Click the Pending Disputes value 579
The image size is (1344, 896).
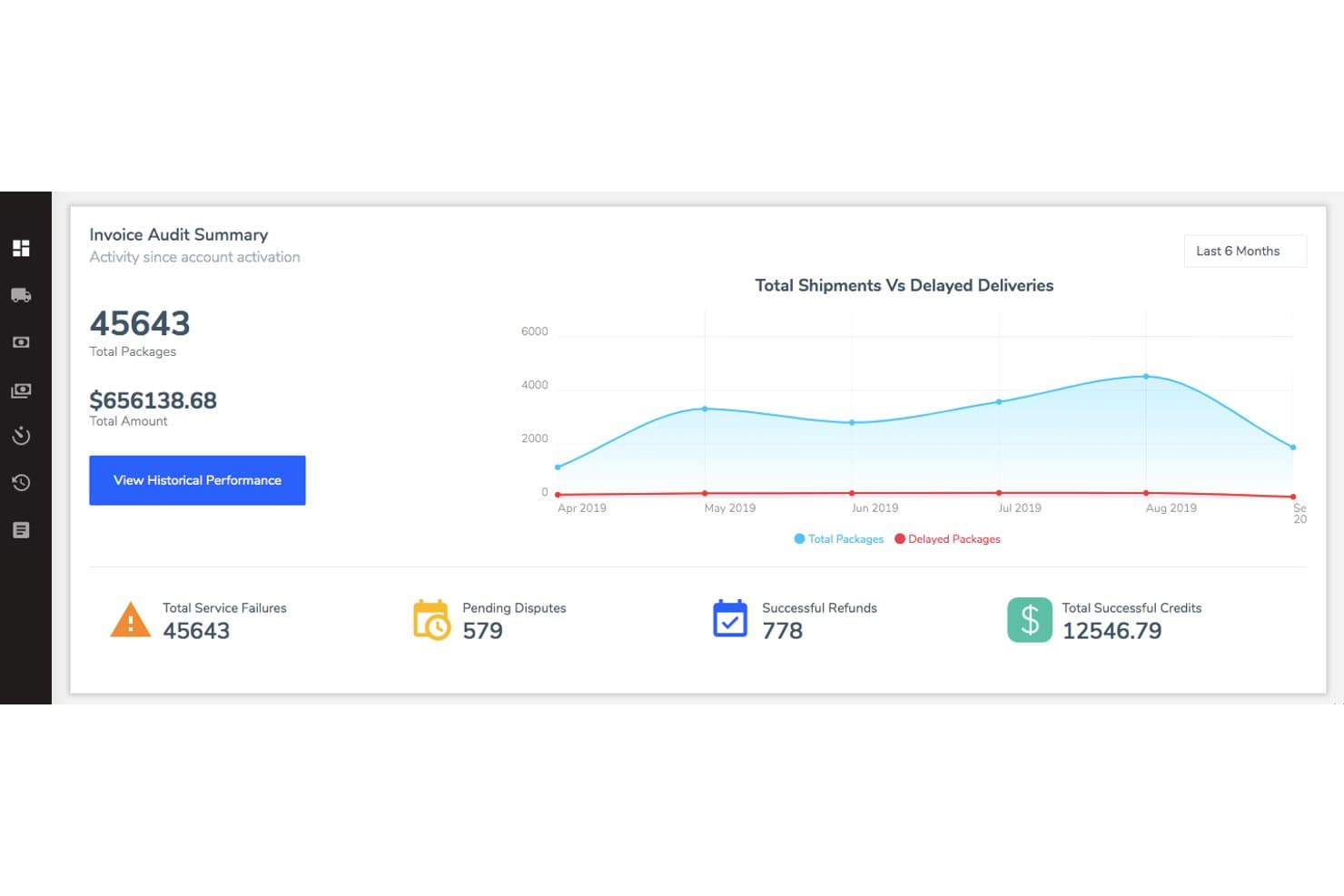(x=482, y=631)
